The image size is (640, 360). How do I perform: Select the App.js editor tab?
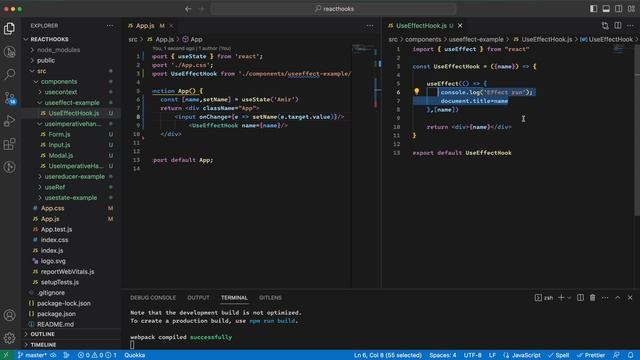pyautogui.click(x=145, y=26)
